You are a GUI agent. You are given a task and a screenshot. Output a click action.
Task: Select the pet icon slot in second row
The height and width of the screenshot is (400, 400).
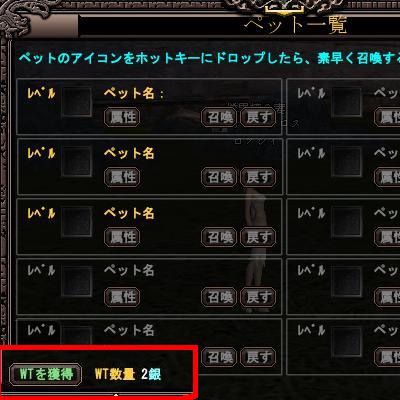click(76, 162)
